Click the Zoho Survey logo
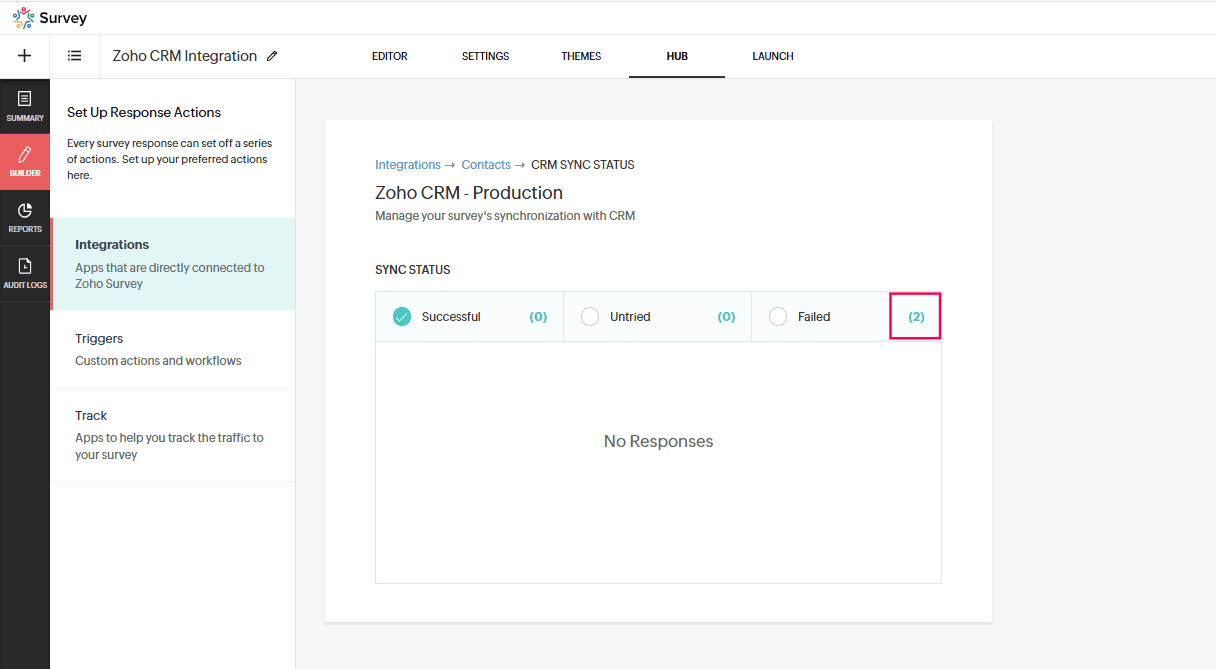The height and width of the screenshot is (669, 1216). 49,18
